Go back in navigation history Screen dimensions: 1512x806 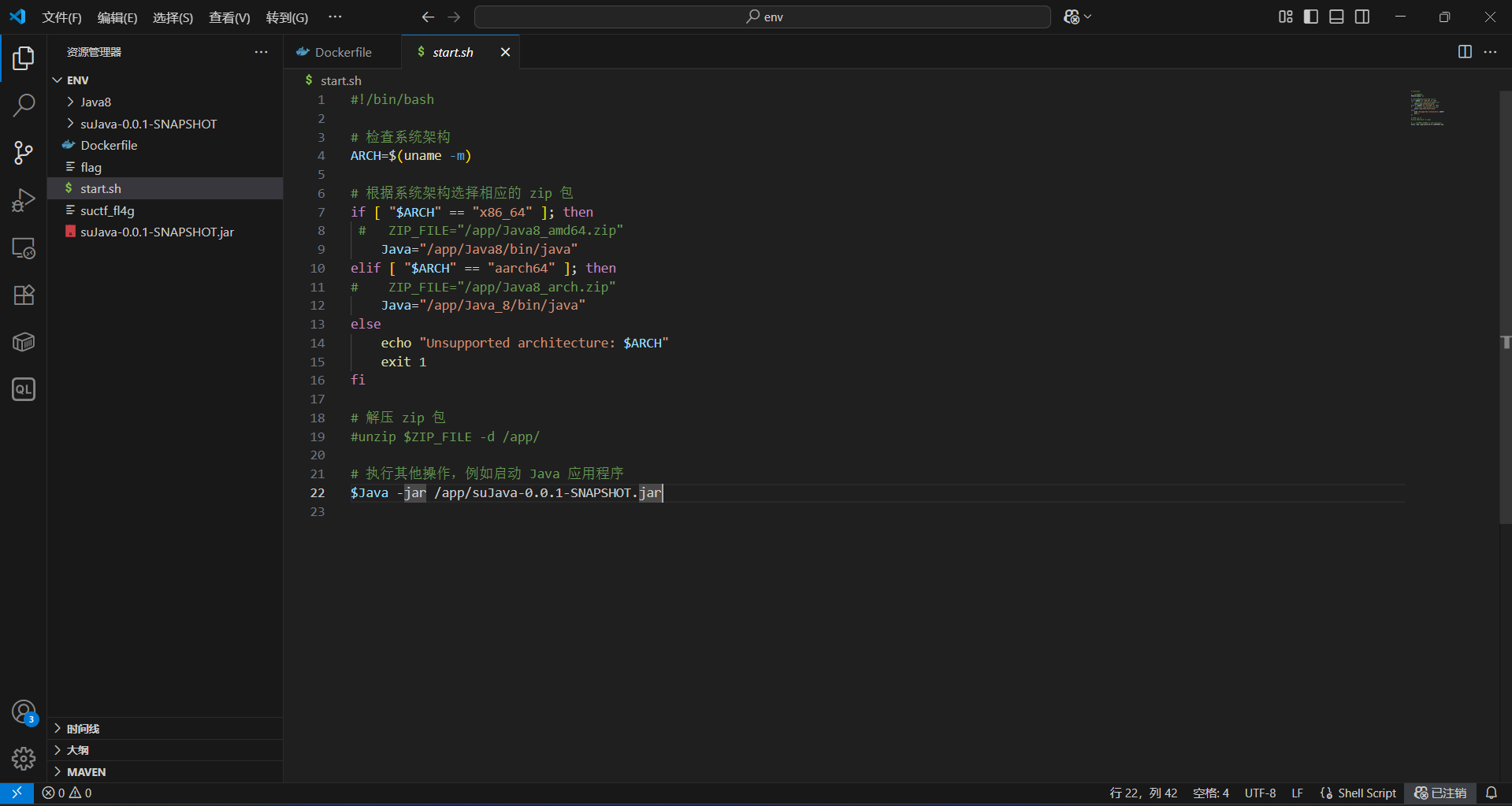click(x=428, y=17)
